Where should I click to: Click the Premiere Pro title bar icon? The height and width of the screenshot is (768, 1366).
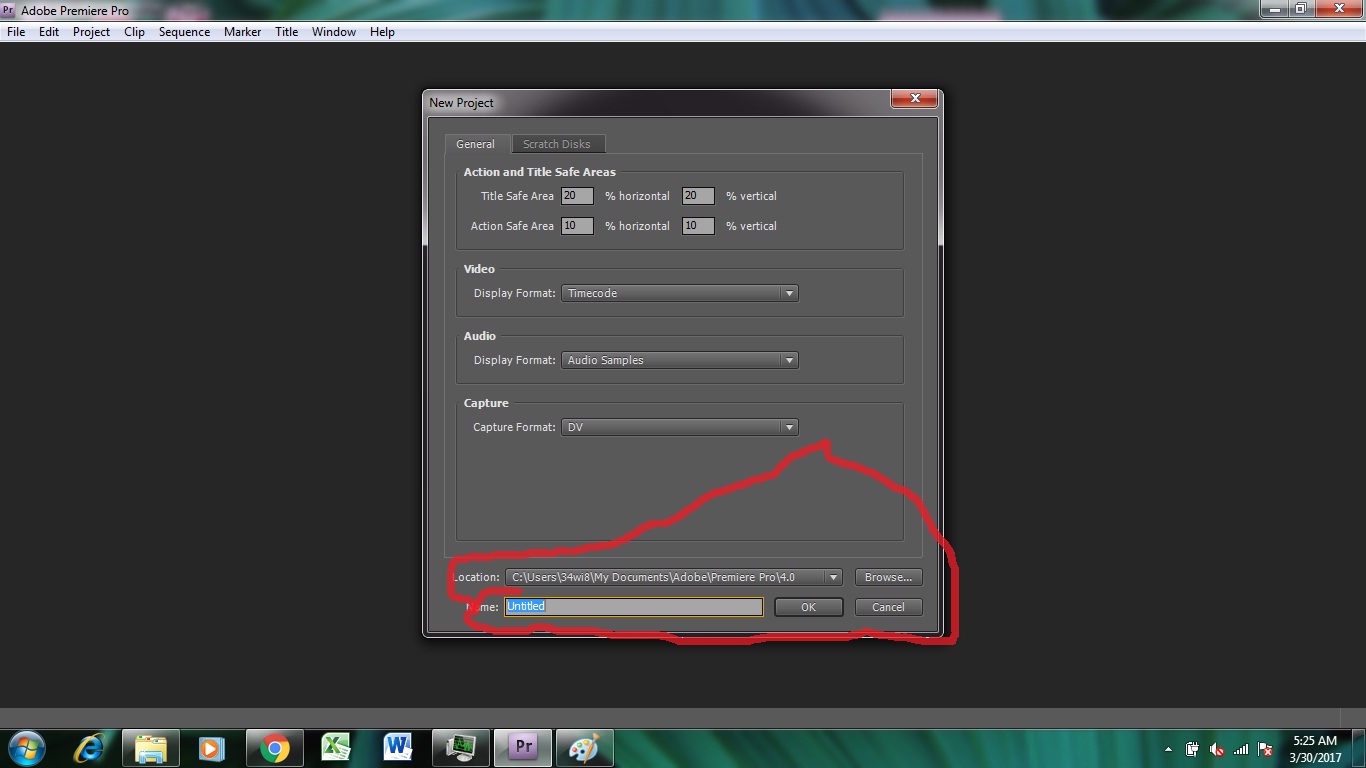tap(8, 10)
